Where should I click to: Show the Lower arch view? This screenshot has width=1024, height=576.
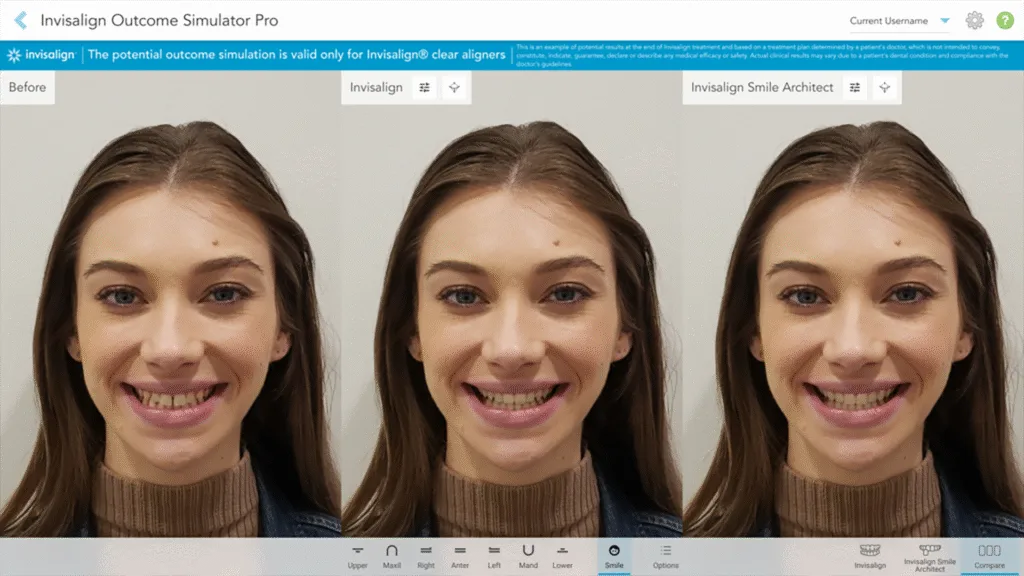coord(563,556)
